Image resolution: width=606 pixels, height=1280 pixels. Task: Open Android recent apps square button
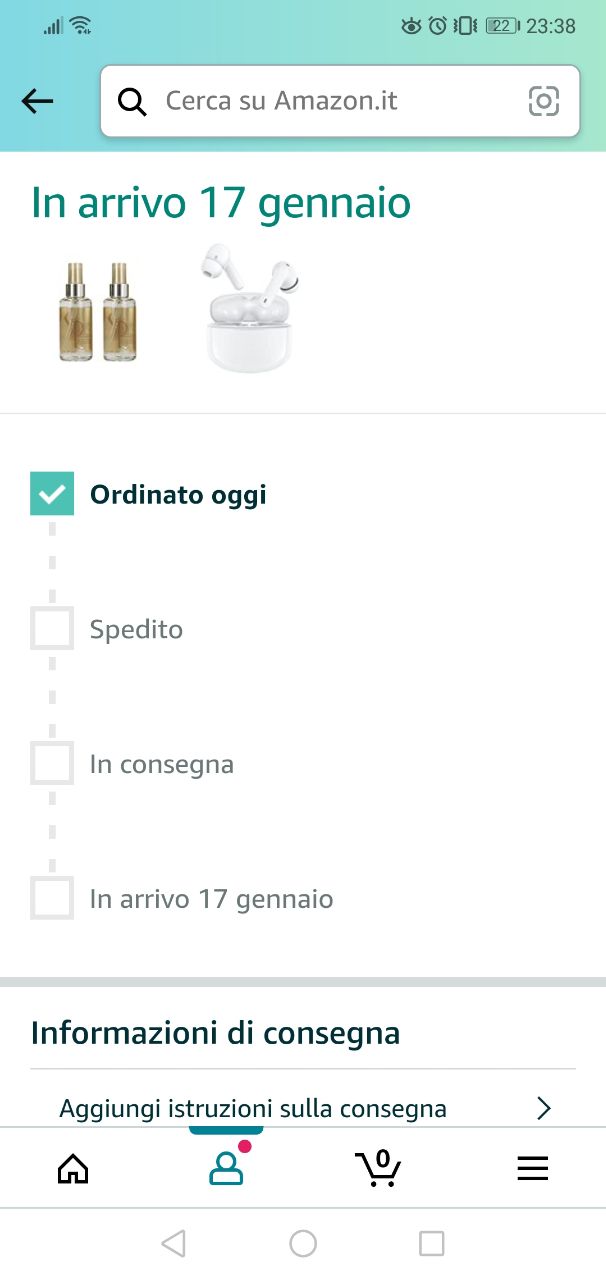pyautogui.click(x=431, y=1243)
